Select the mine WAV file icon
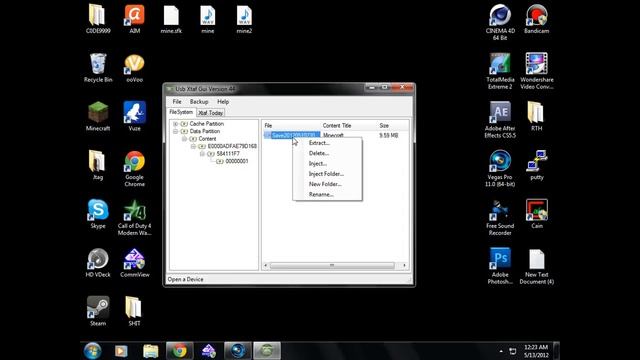 click(x=207, y=18)
